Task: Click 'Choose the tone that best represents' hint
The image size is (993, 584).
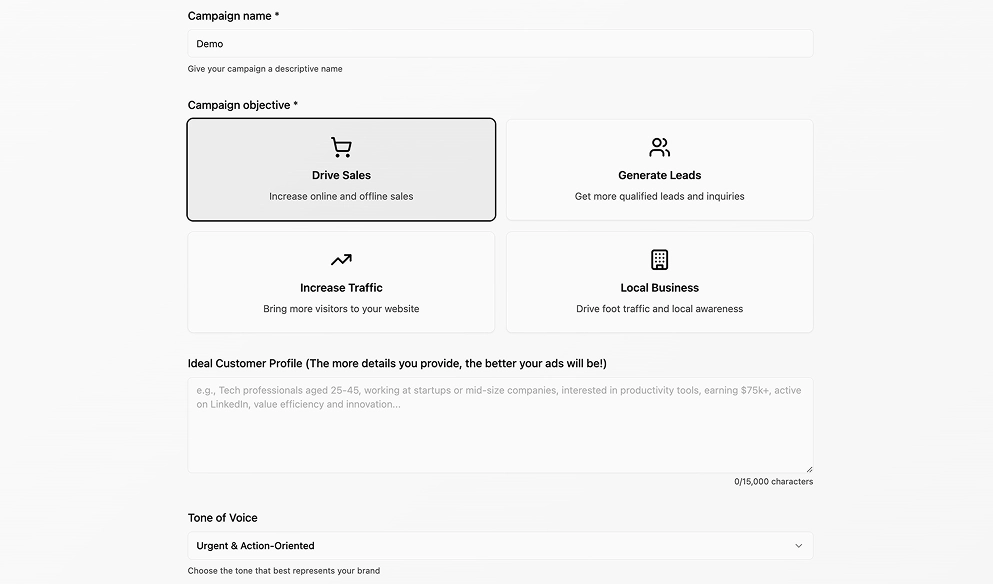Action: [284, 571]
